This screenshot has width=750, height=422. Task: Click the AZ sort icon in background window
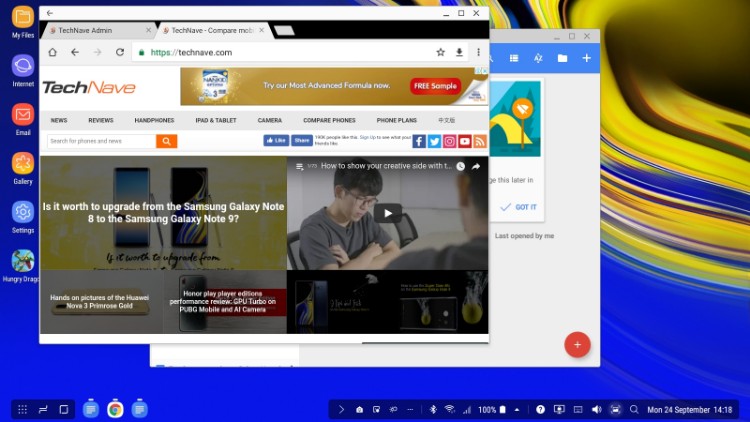(x=538, y=58)
